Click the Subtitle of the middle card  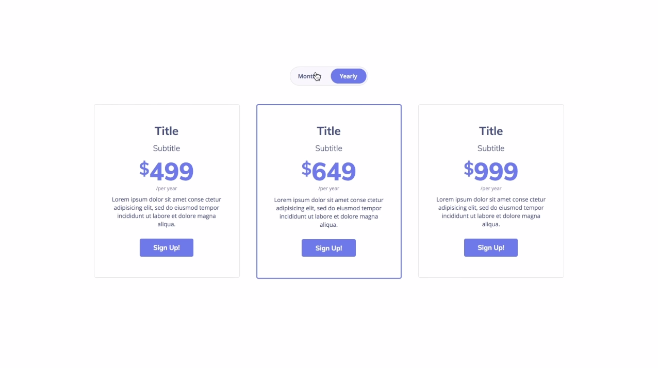(329, 148)
